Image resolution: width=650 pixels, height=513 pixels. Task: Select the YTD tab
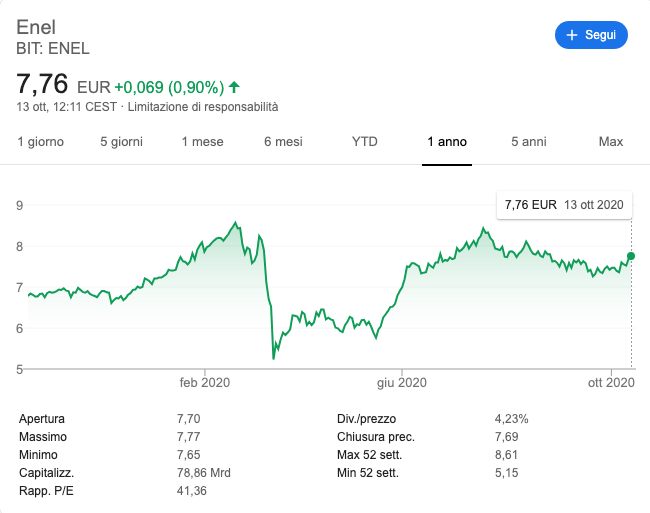pyautogui.click(x=365, y=142)
